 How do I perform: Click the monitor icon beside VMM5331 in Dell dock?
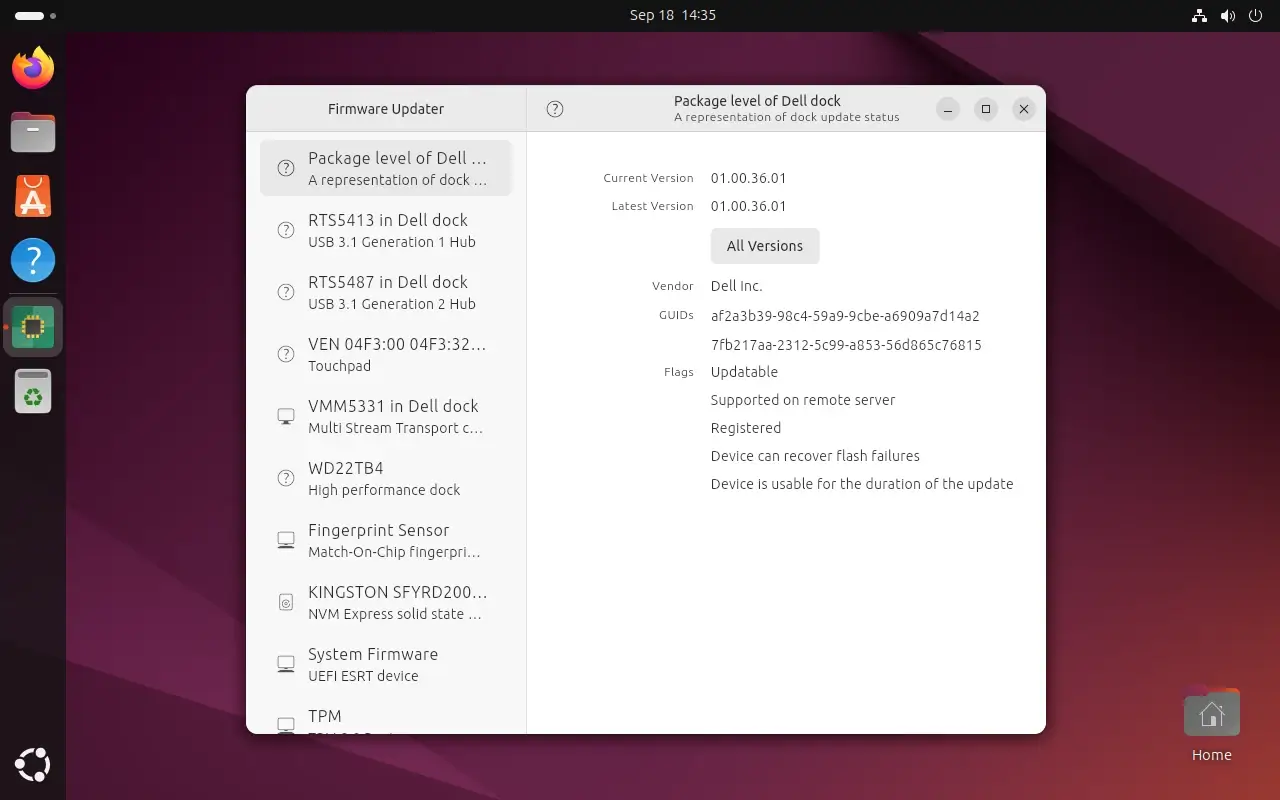(x=286, y=416)
